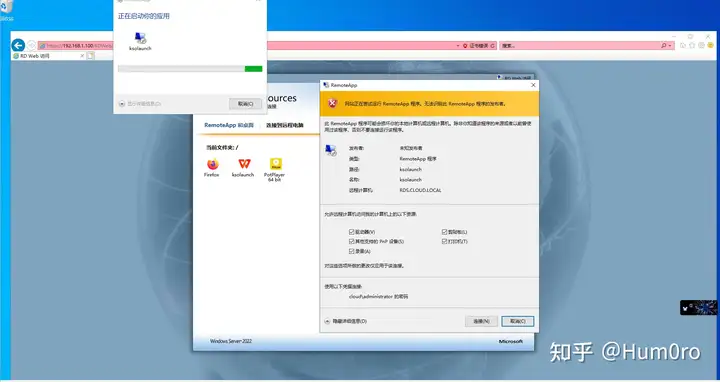Close the RemoteApp warning dialog
The image size is (720, 382).
533,85
